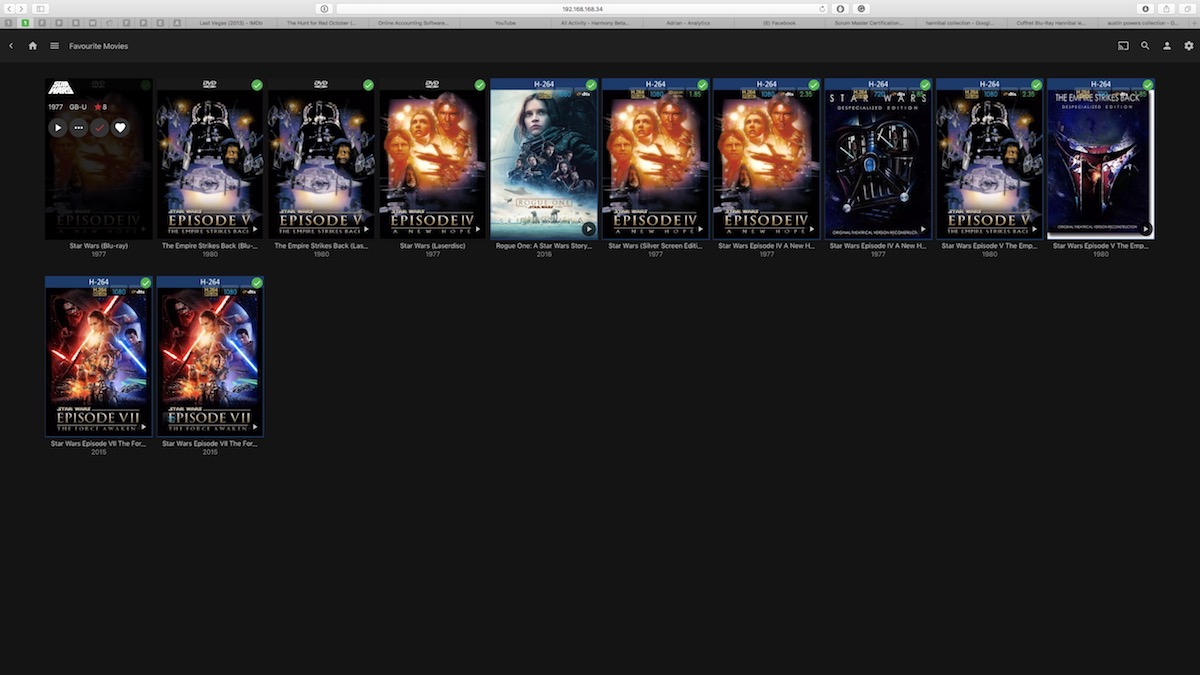Open a new Safari tab with plus

[x=1194, y=22]
